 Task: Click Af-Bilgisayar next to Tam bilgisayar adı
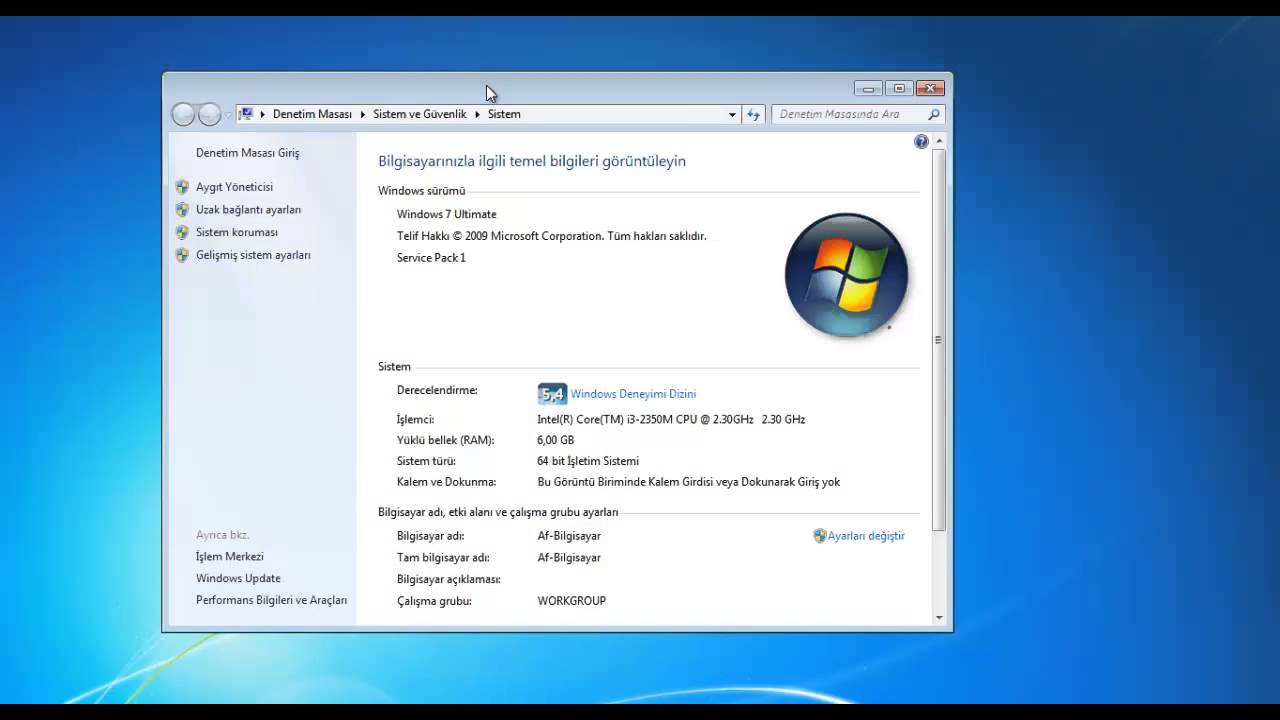pos(569,558)
